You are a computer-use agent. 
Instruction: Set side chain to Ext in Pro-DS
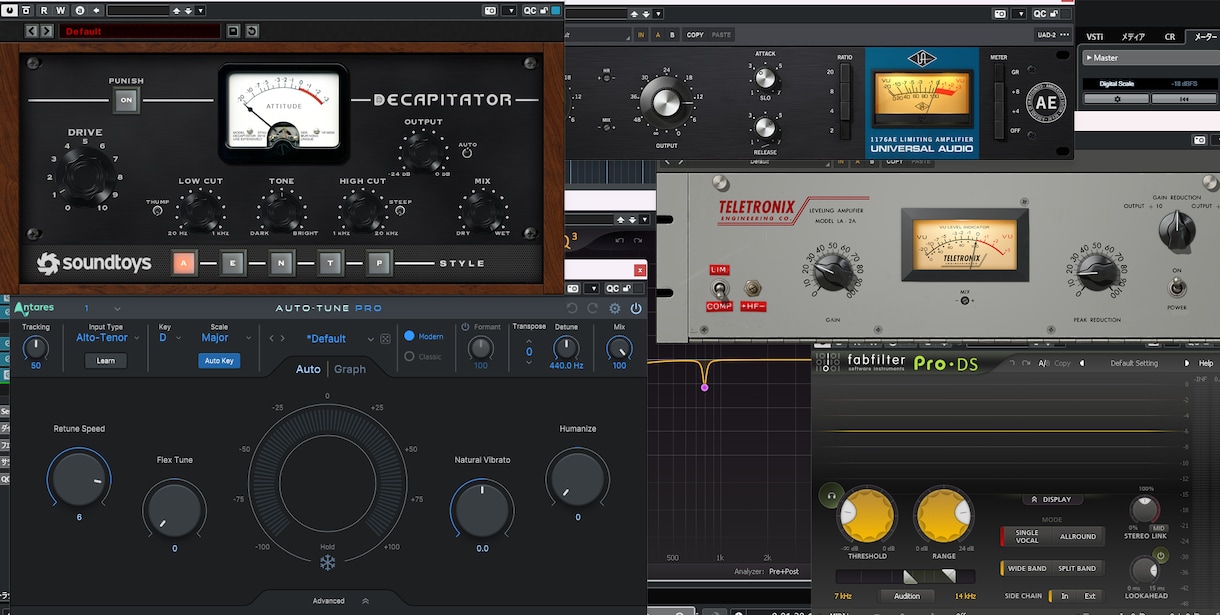click(x=1090, y=596)
